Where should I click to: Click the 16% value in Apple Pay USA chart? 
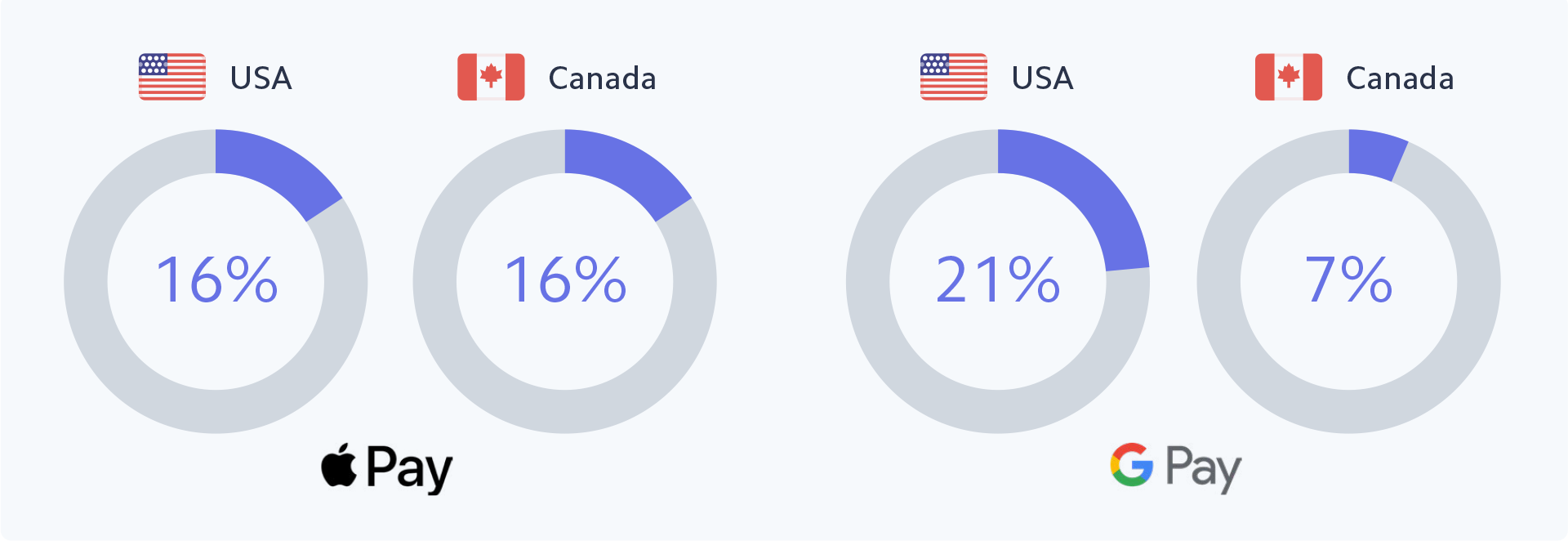click(216, 280)
